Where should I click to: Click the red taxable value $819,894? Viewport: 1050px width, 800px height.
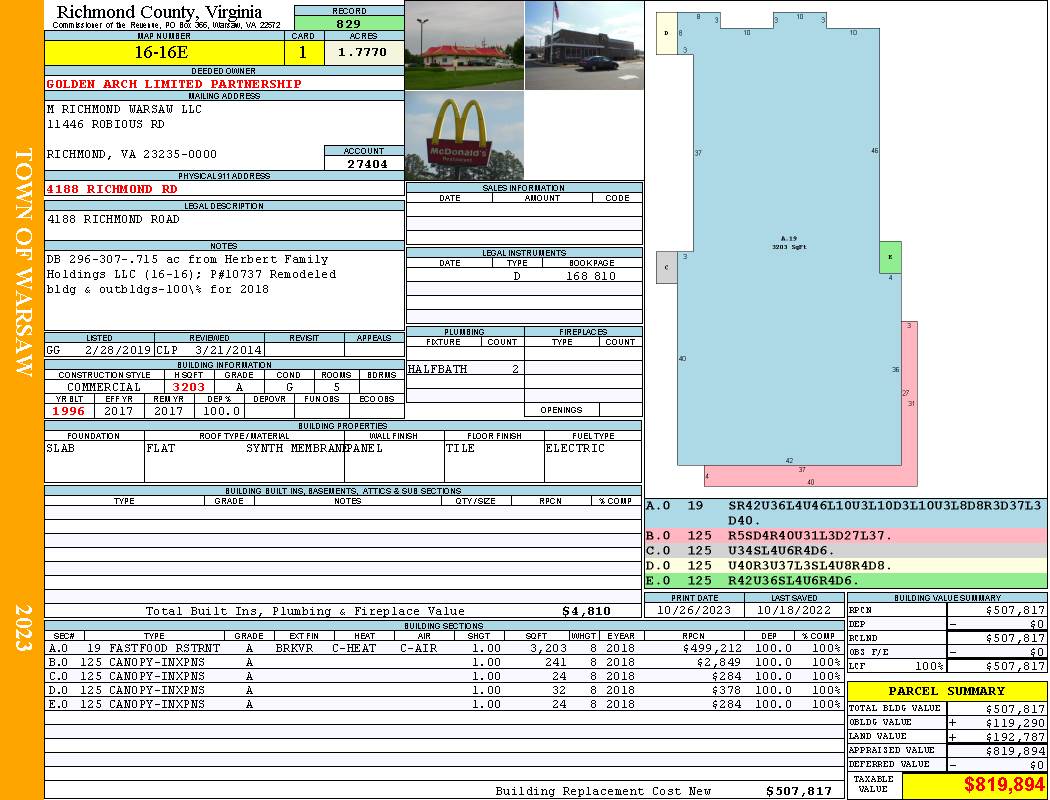click(974, 786)
